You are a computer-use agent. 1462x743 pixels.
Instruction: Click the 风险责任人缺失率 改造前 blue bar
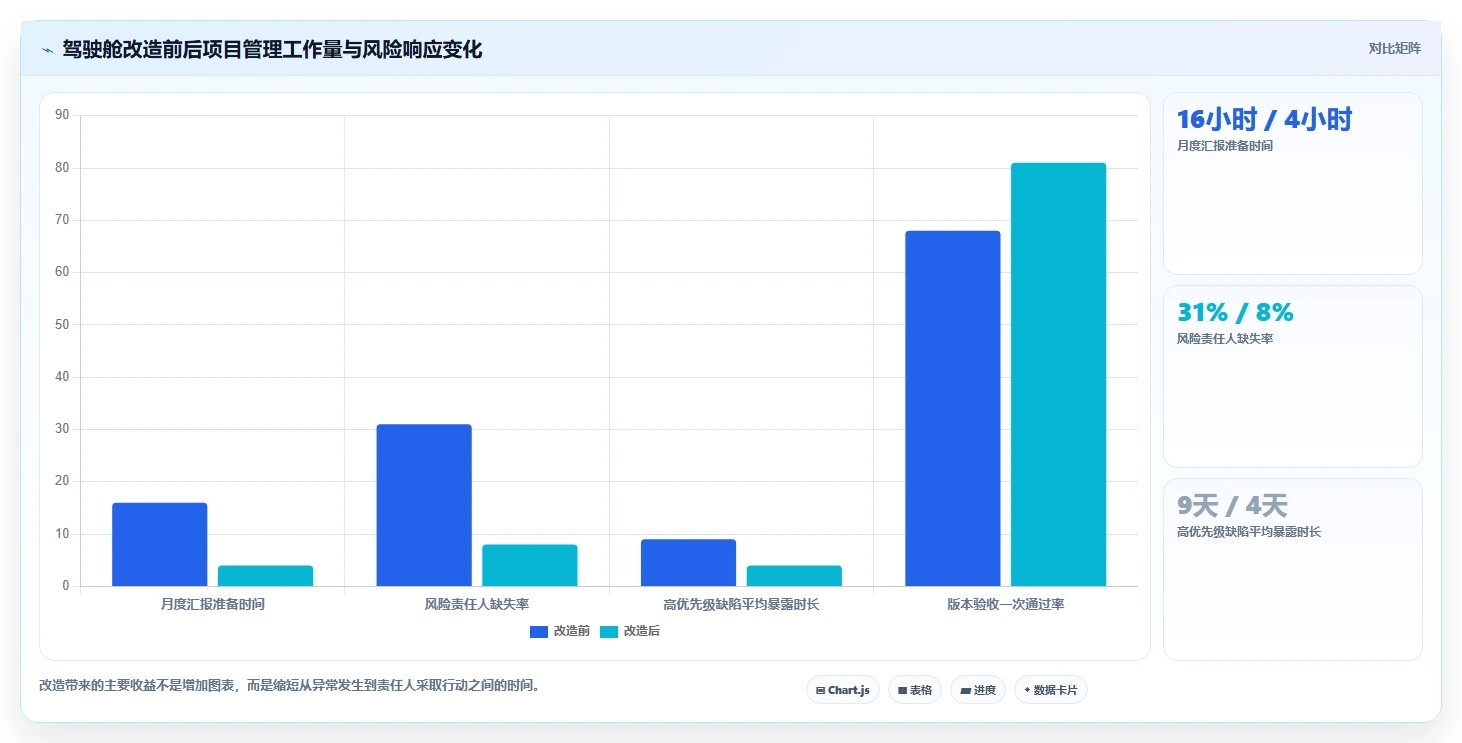coord(424,505)
